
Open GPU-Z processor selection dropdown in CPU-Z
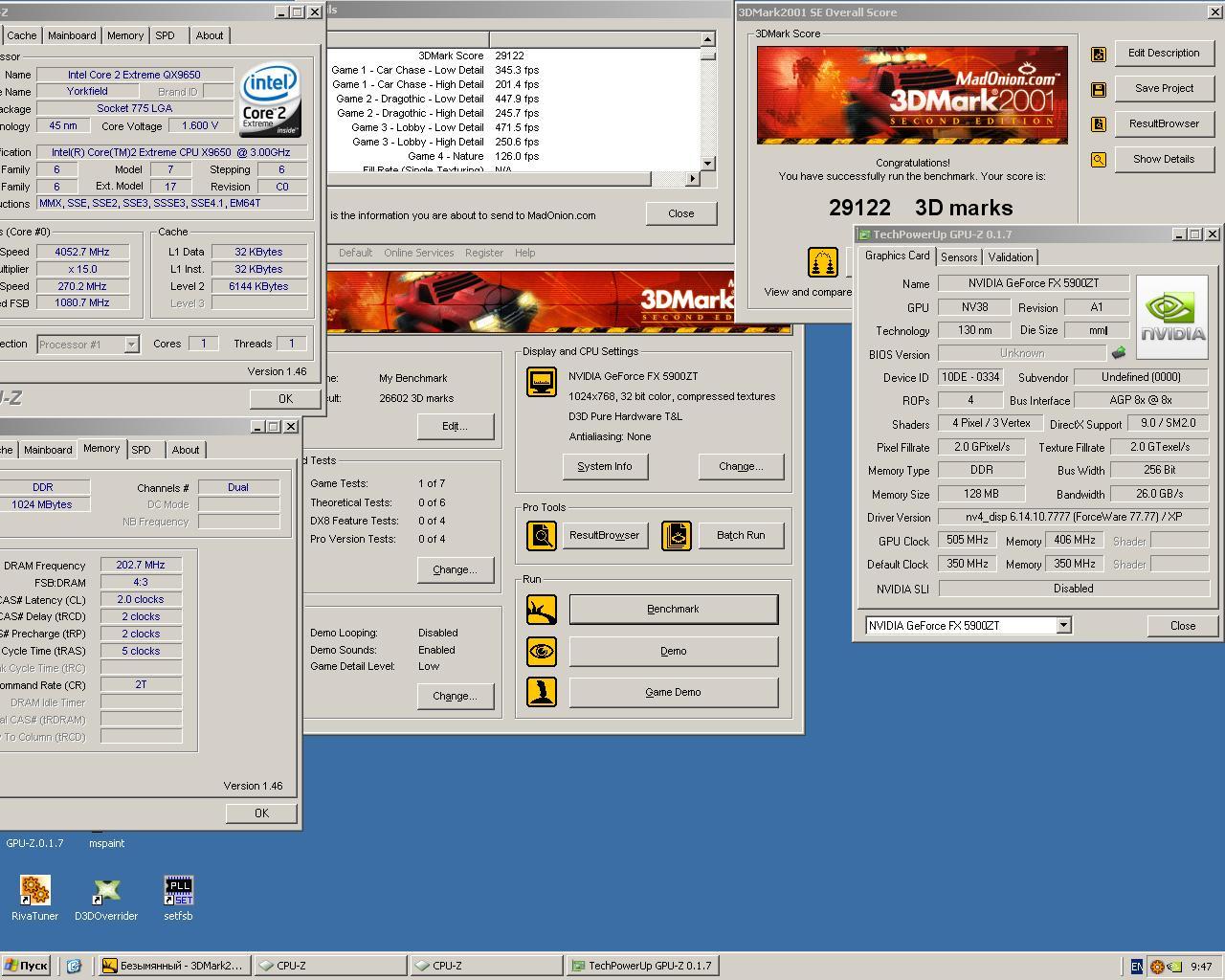(x=131, y=345)
